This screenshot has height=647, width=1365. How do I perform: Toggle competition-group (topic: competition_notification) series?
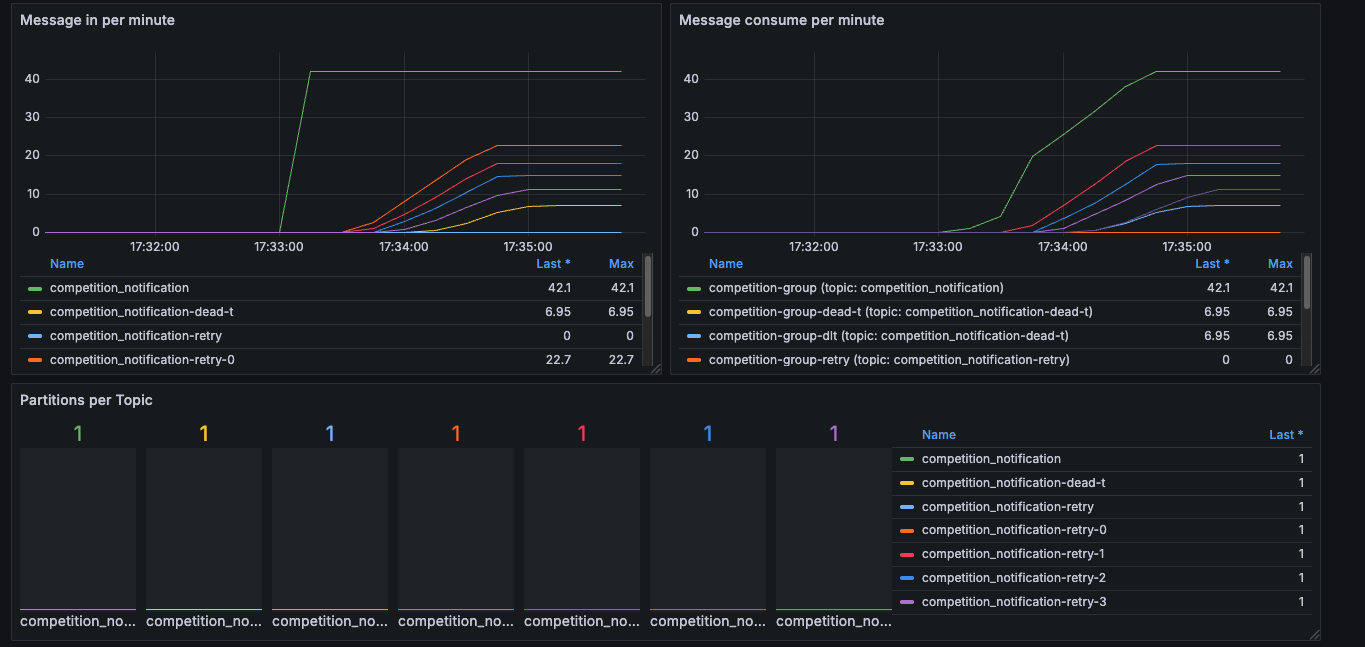tap(856, 288)
